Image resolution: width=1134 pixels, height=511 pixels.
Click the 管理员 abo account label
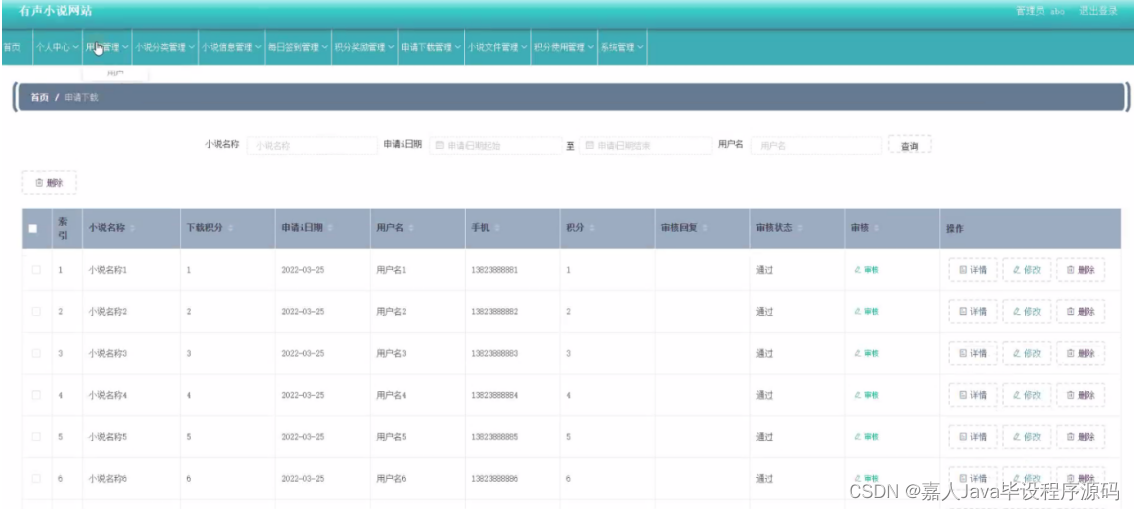click(1040, 11)
